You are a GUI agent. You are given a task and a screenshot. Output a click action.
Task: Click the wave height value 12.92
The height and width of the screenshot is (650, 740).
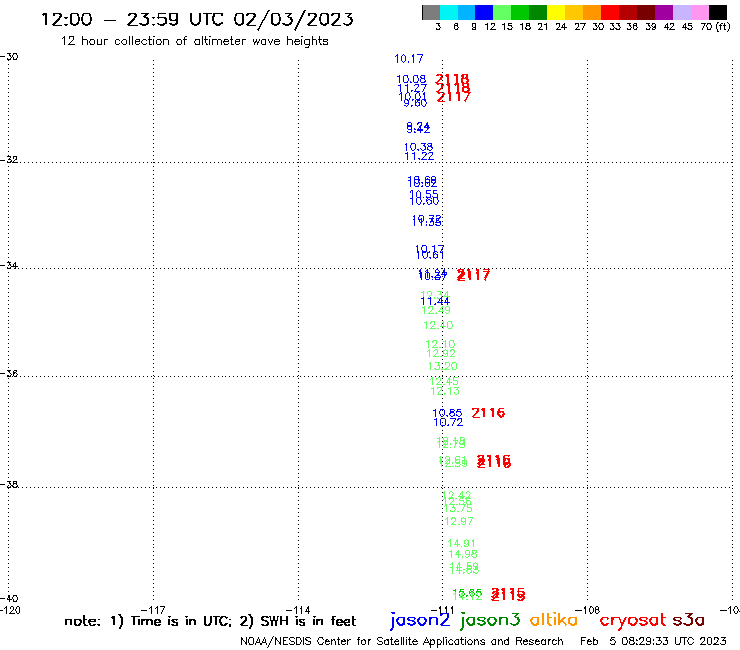pos(441,353)
